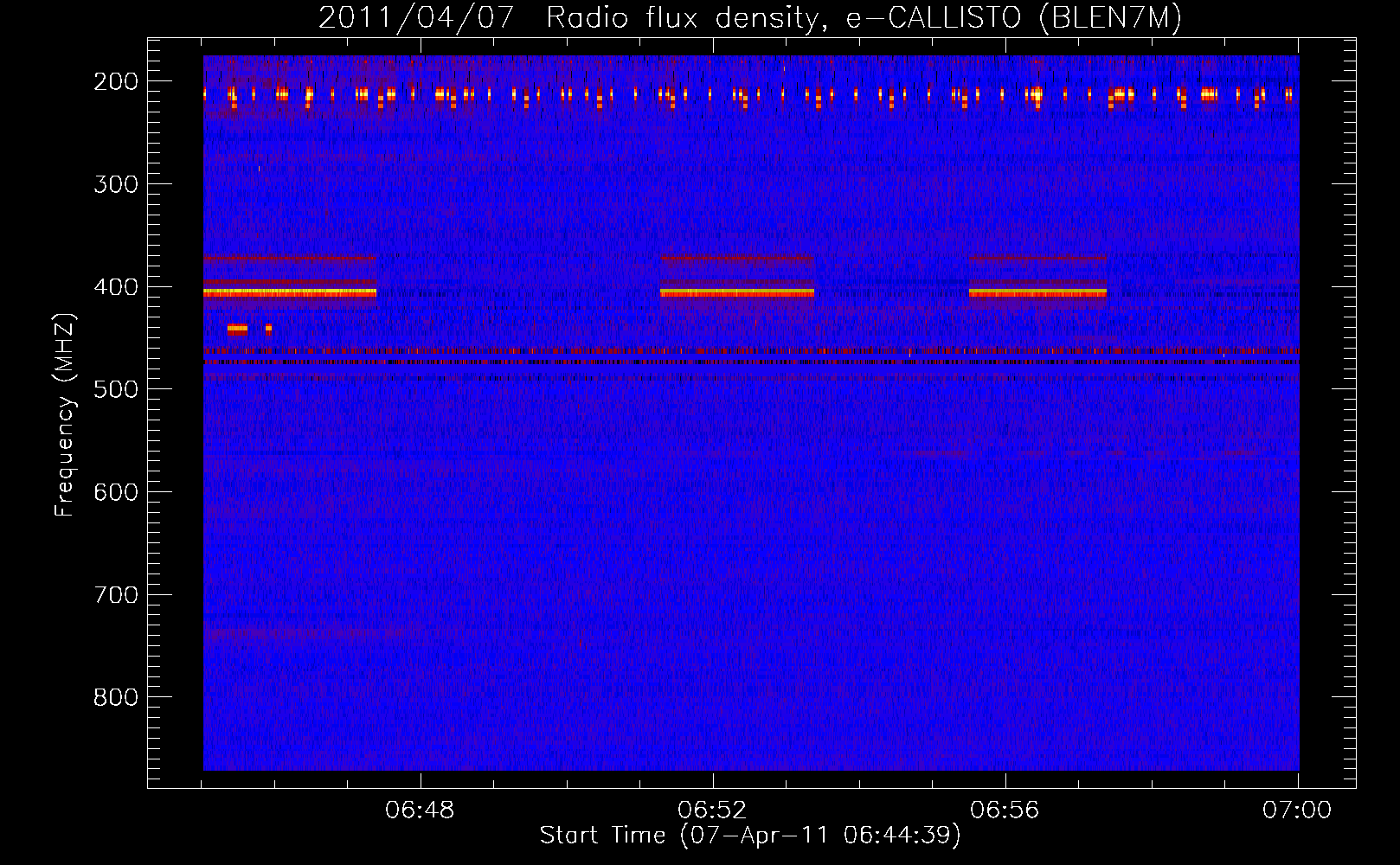
Task: Click the plot title '2011/04/07 Radio flux density'
Action: point(568,18)
